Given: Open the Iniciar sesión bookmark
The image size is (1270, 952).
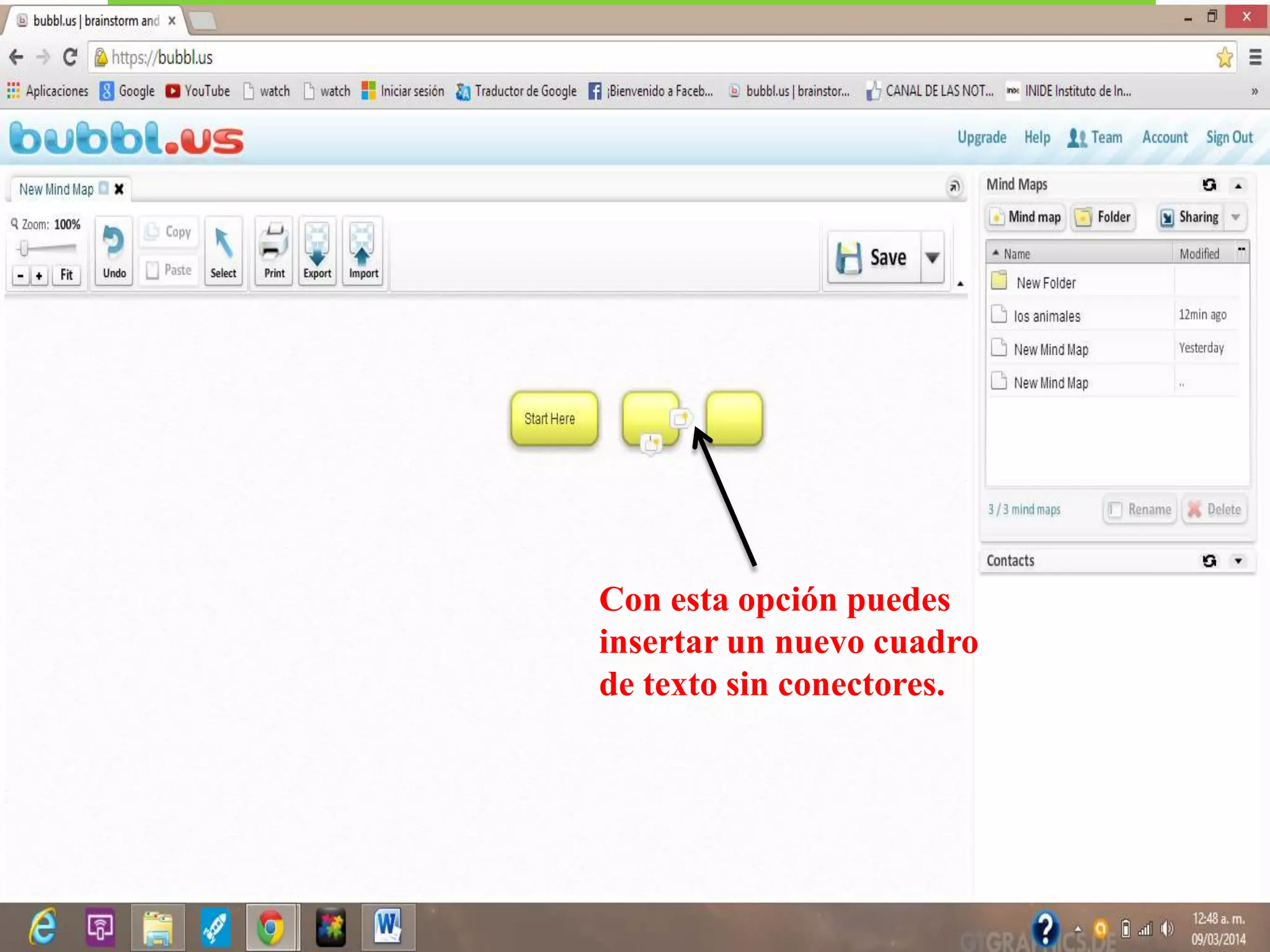Looking at the screenshot, I should pos(402,91).
